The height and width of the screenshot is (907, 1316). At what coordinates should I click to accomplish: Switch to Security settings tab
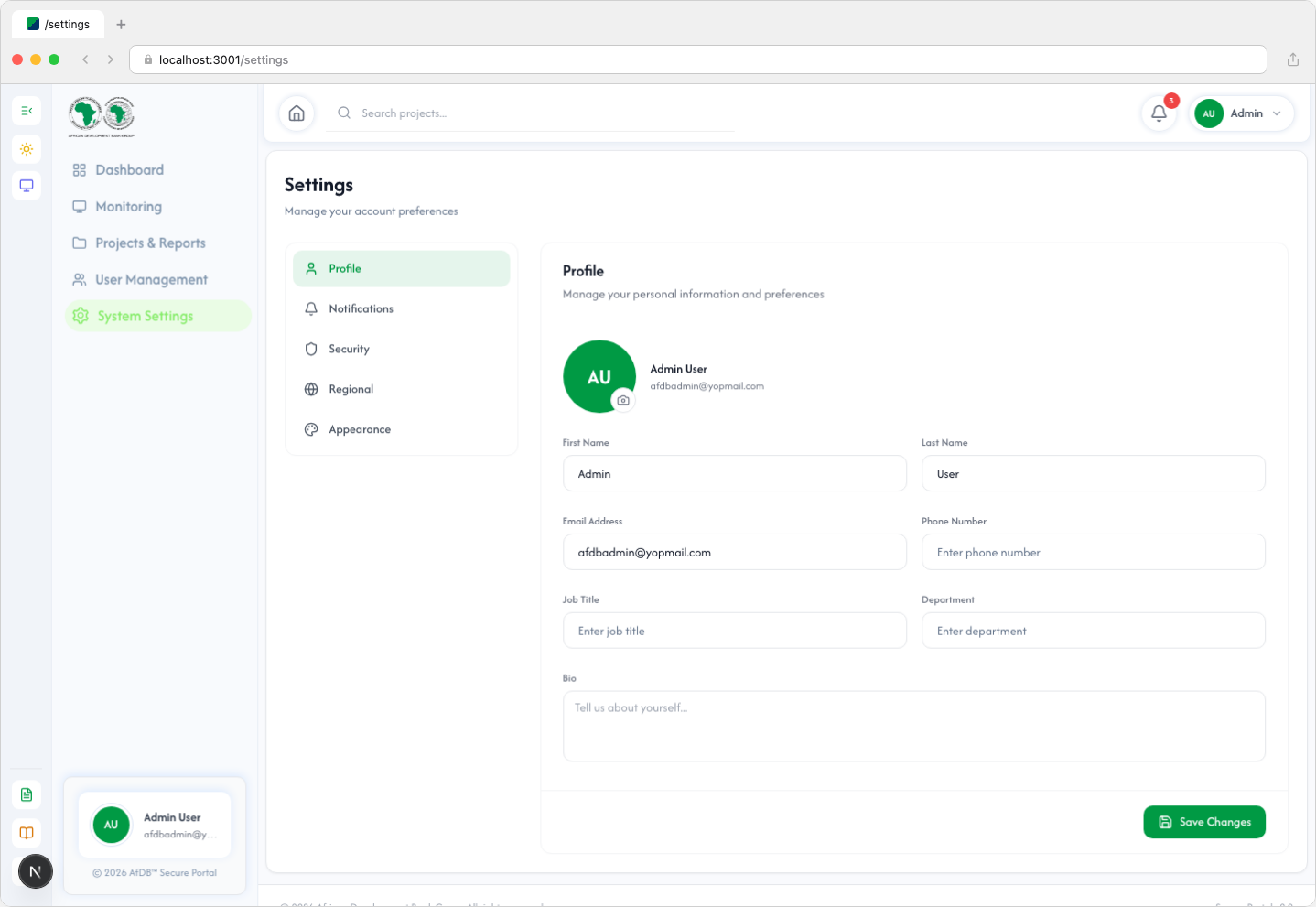coord(401,349)
